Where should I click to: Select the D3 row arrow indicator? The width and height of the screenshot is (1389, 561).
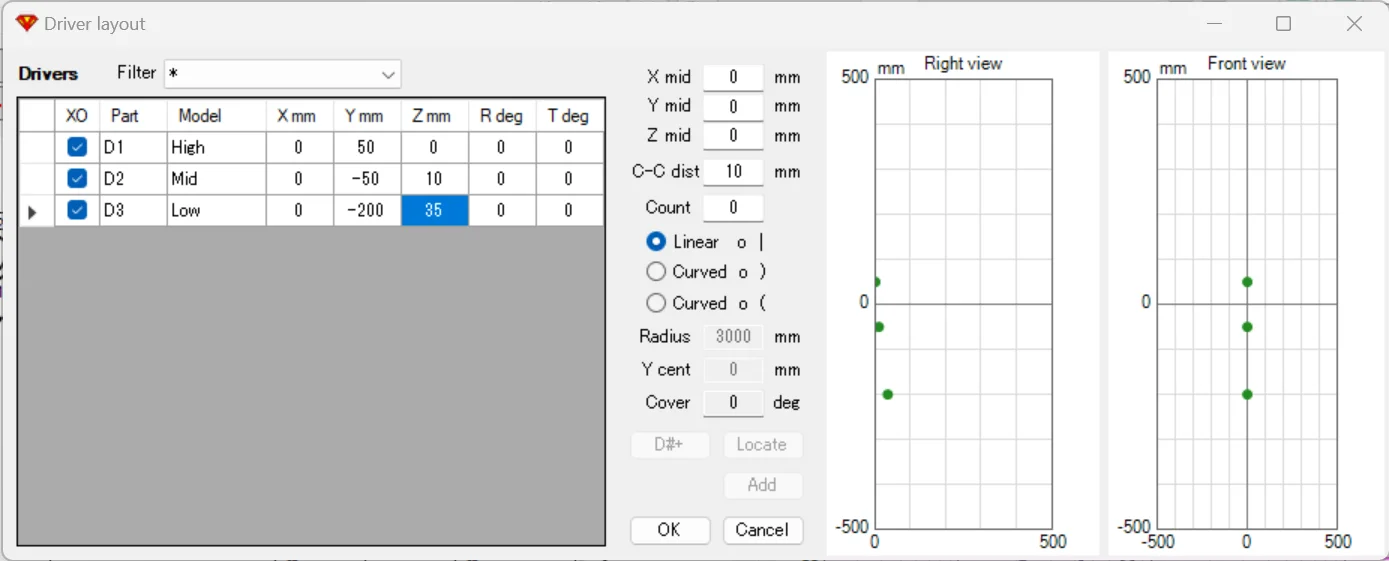[34, 212]
